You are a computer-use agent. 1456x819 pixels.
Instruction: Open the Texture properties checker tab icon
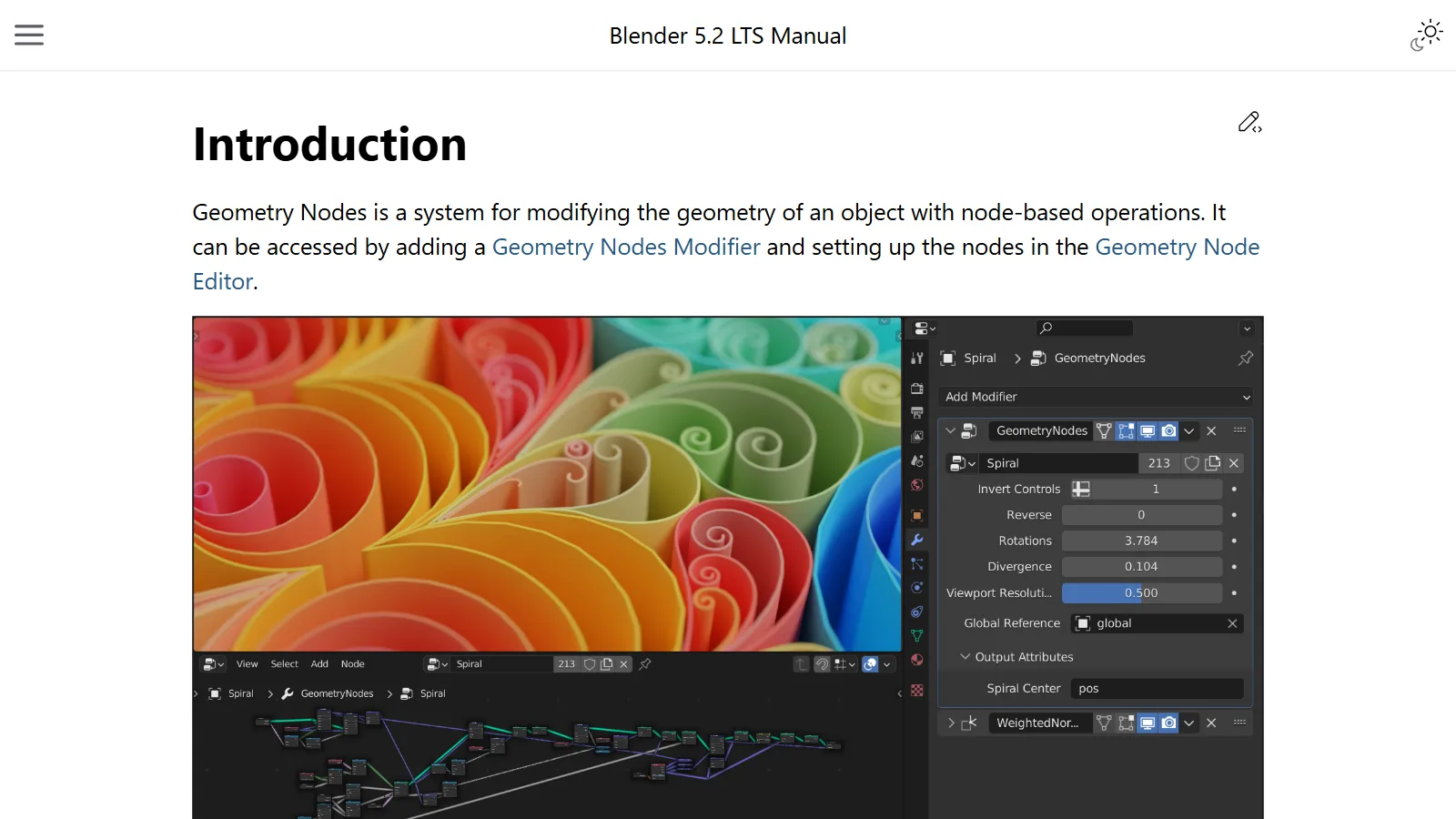click(917, 690)
